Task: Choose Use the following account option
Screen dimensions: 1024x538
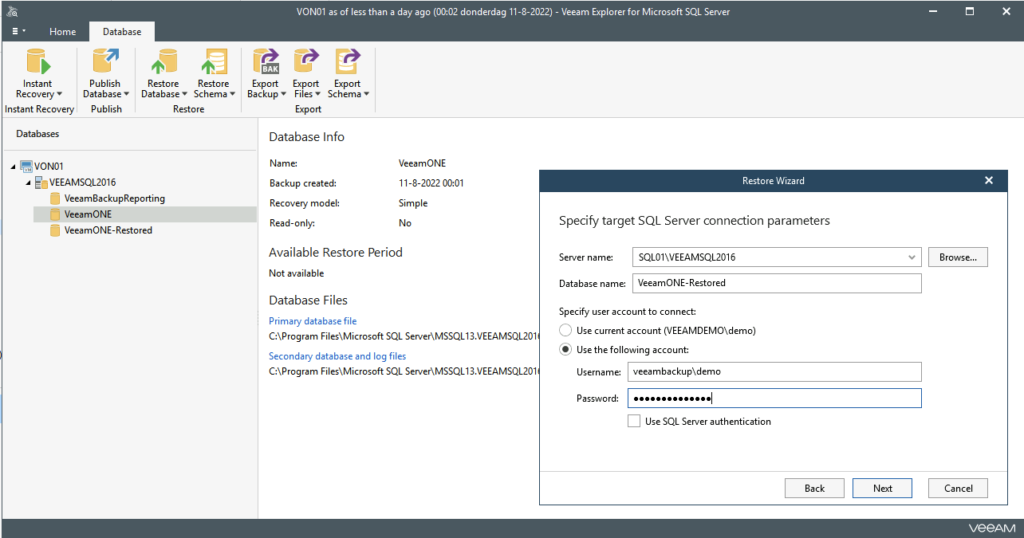Action: (x=566, y=350)
